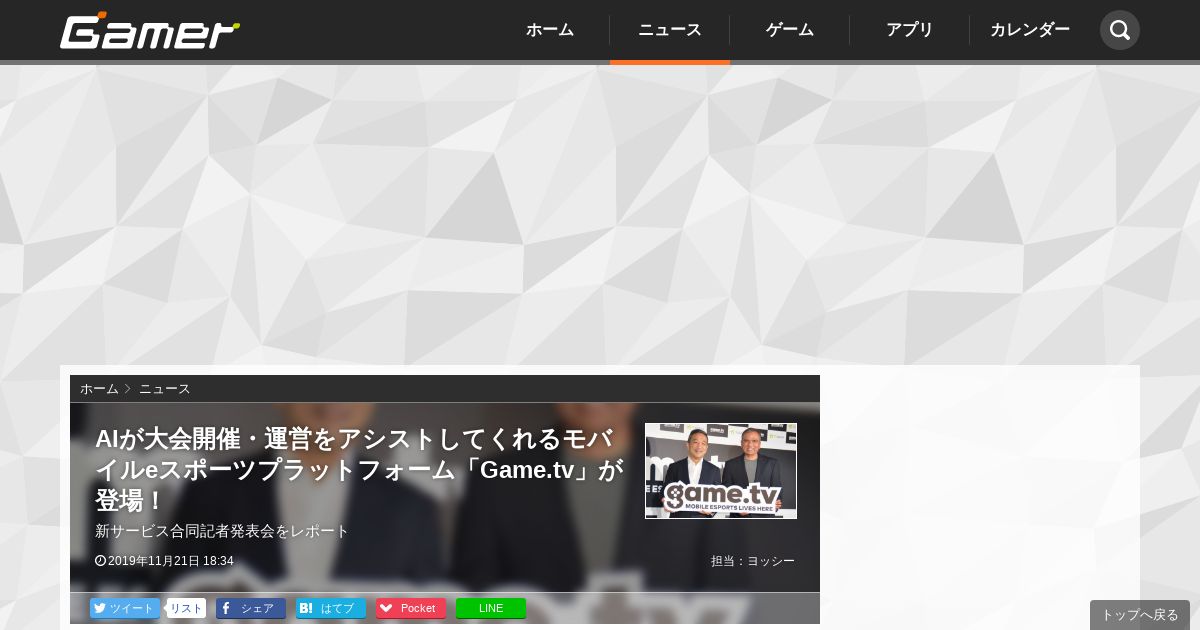Click the article headline about Game.tv
The width and height of the screenshot is (1200, 630).
click(359, 469)
